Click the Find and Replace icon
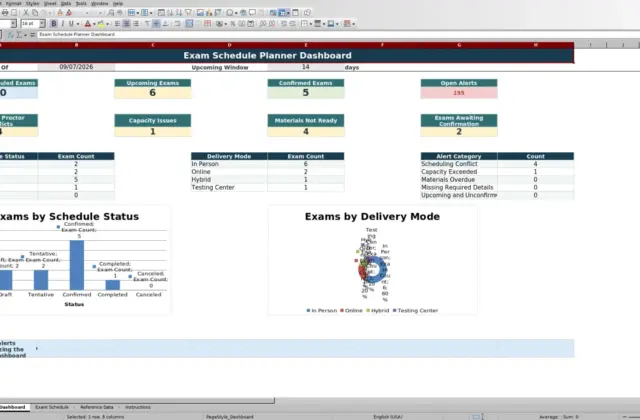640x420 pixels. click(111, 13)
